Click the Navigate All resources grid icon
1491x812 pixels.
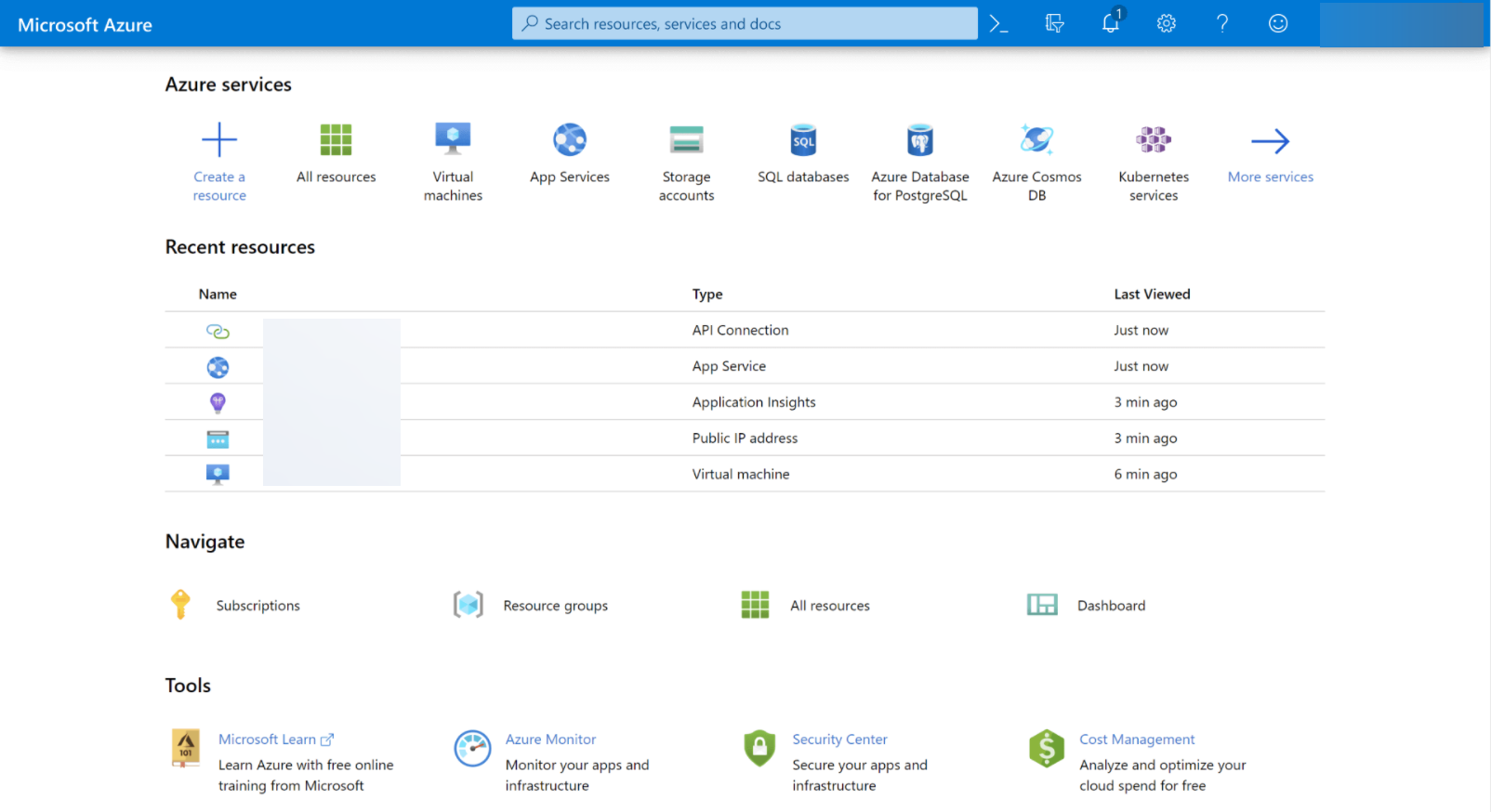coord(755,605)
